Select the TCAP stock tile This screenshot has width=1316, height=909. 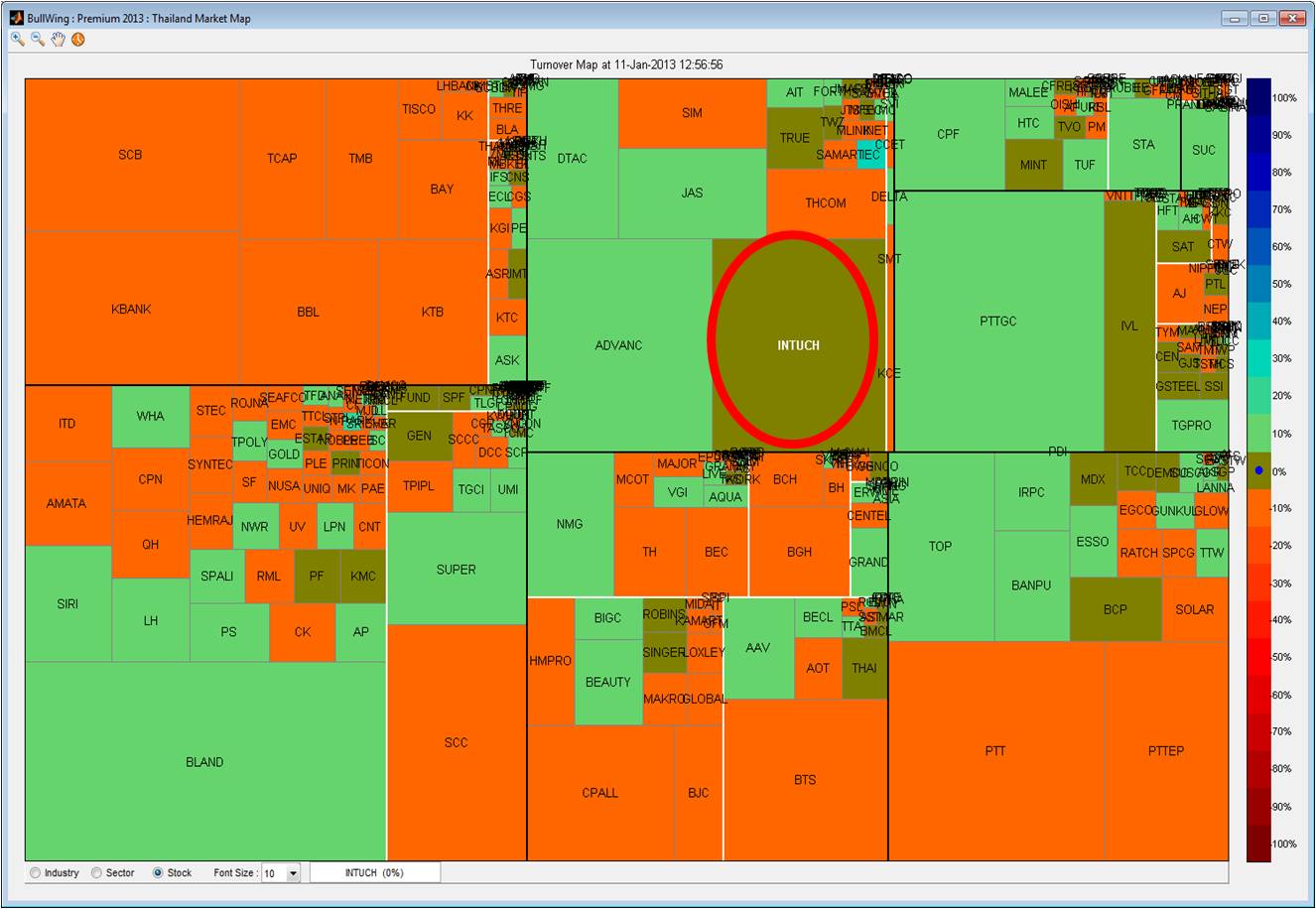[282, 158]
